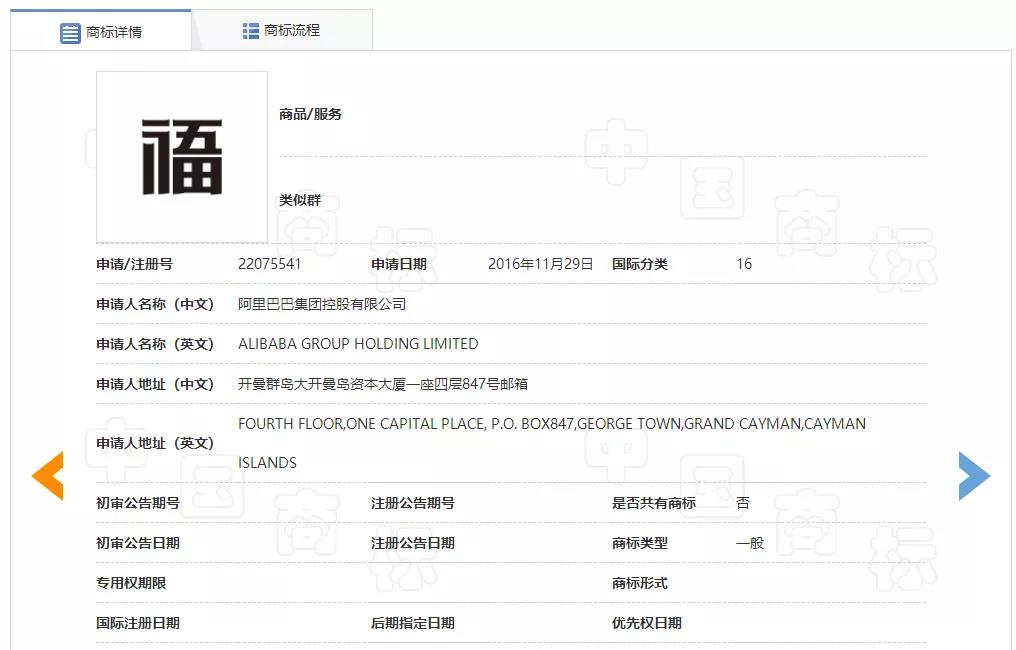Click the blue right navigation arrow
This screenshot has width=1016, height=650.
coord(974,477)
